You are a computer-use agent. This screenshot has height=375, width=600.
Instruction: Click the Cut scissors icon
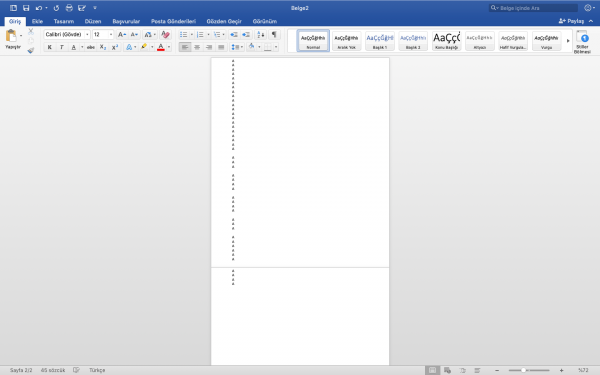click(x=31, y=31)
